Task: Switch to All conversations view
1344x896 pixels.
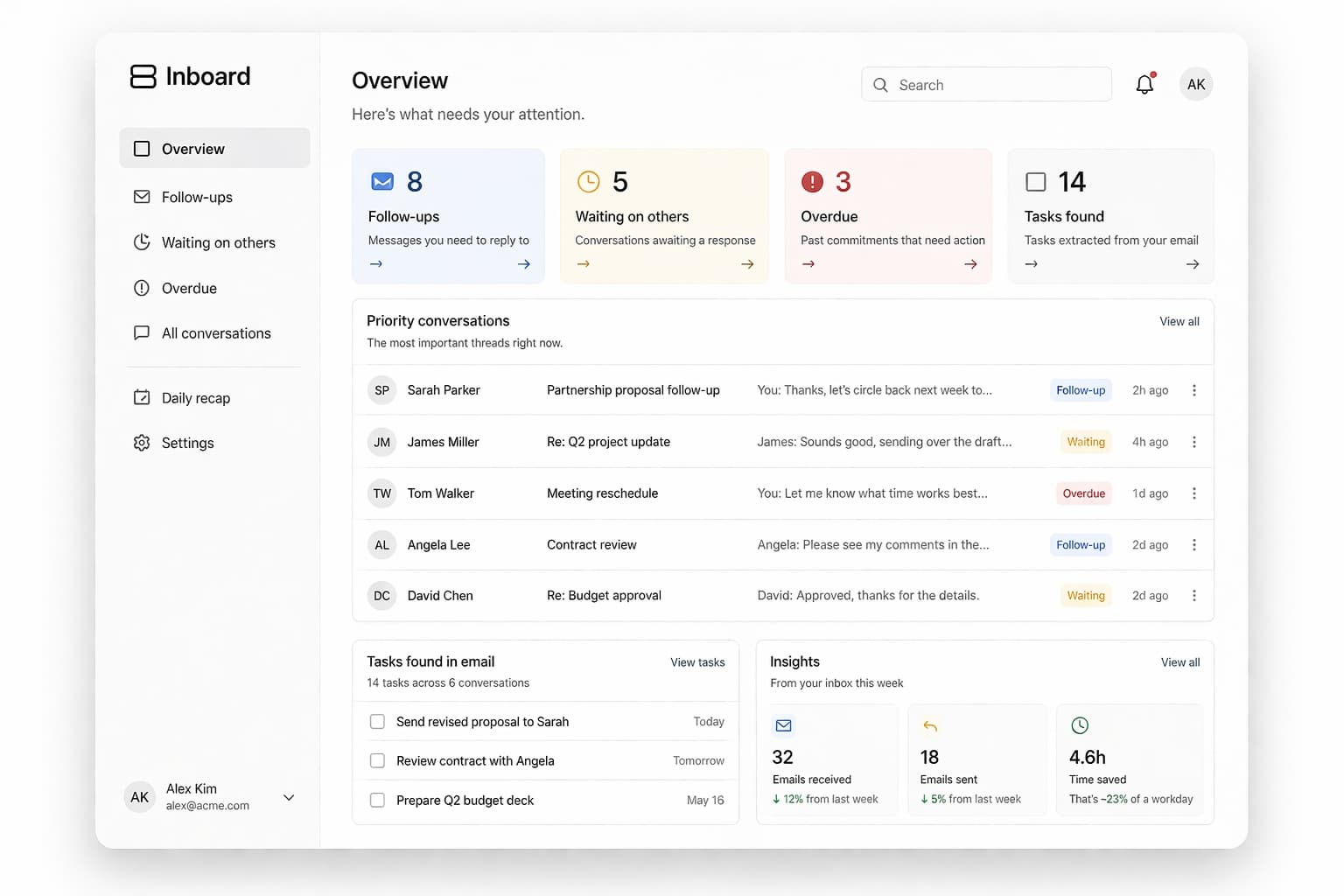Action: (x=215, y=333)
